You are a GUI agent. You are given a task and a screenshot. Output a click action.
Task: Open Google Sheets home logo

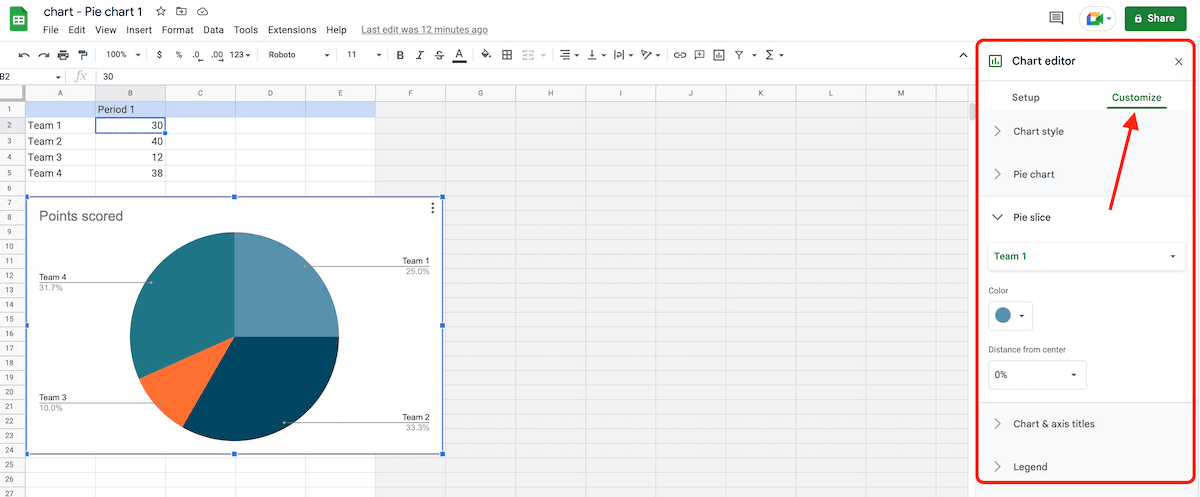(18, 18)
